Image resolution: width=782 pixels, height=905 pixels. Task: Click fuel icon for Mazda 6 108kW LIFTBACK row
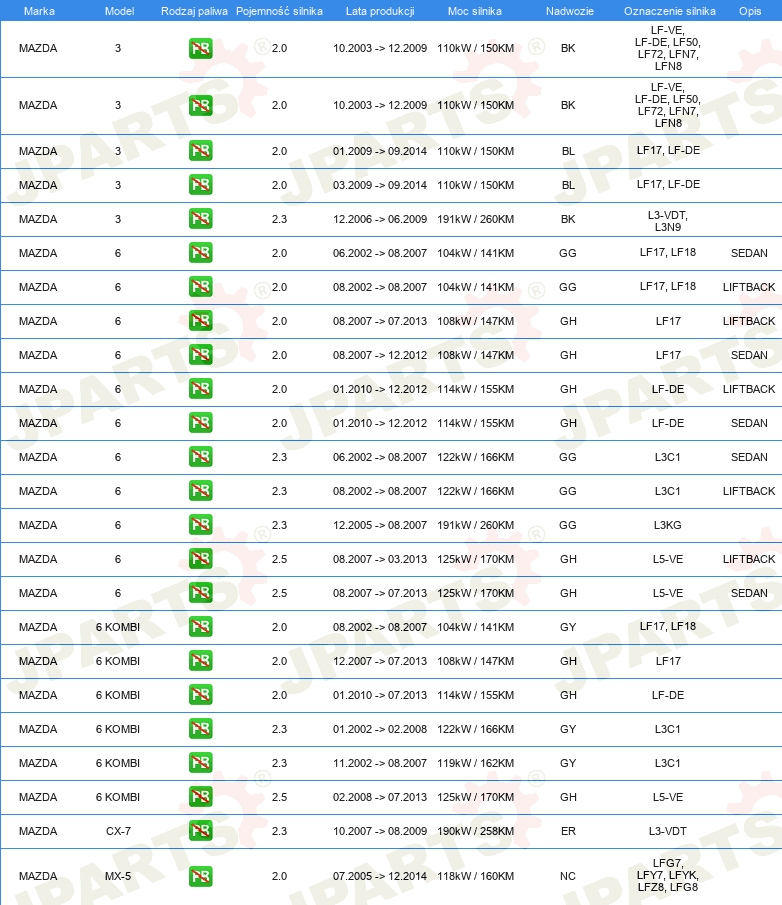[x=200, y=321]
